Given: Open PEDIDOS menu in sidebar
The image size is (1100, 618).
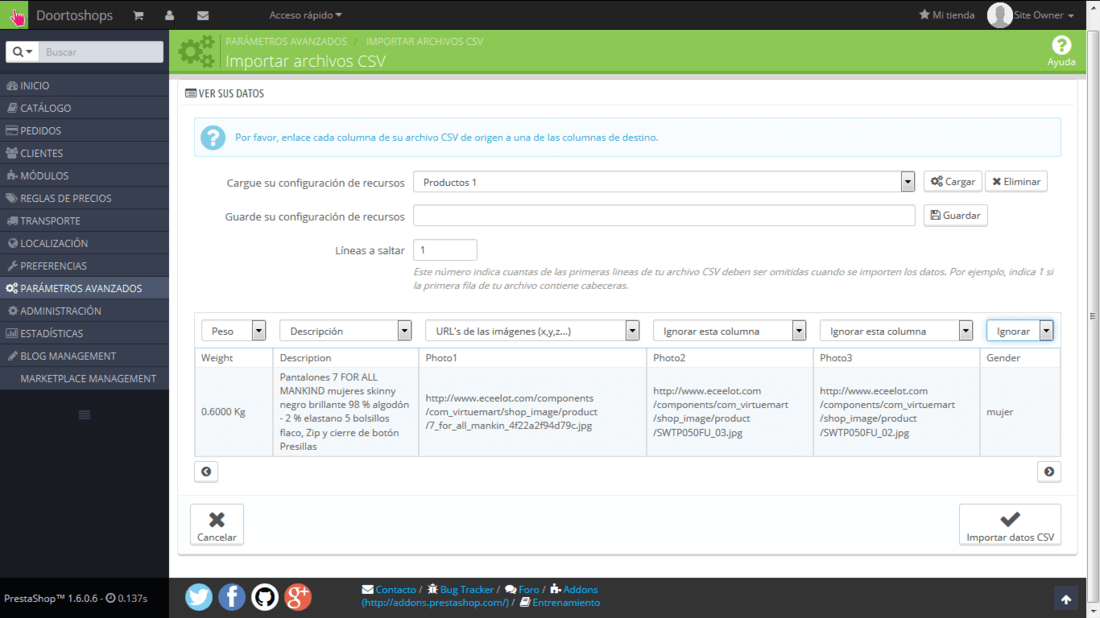Looking at the screenshot, I should pos(84,130).
